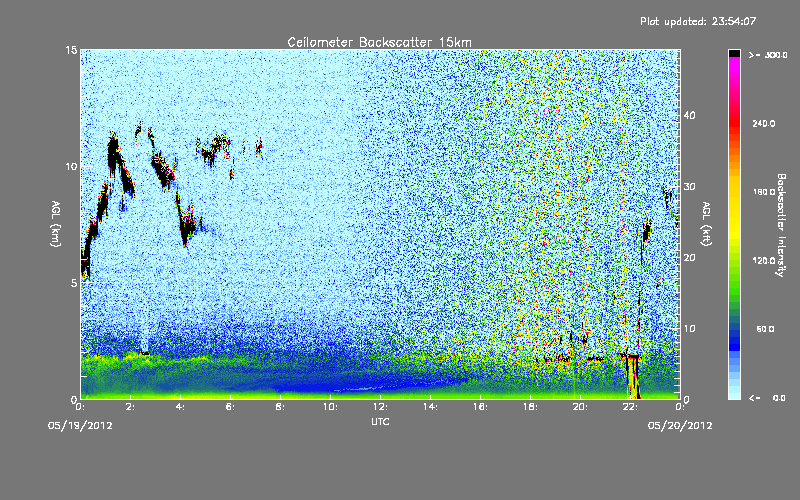Click the colorbar value 240.0
Image resolution: width=800 pixels, height=500 pixels.
coord(764,123)
